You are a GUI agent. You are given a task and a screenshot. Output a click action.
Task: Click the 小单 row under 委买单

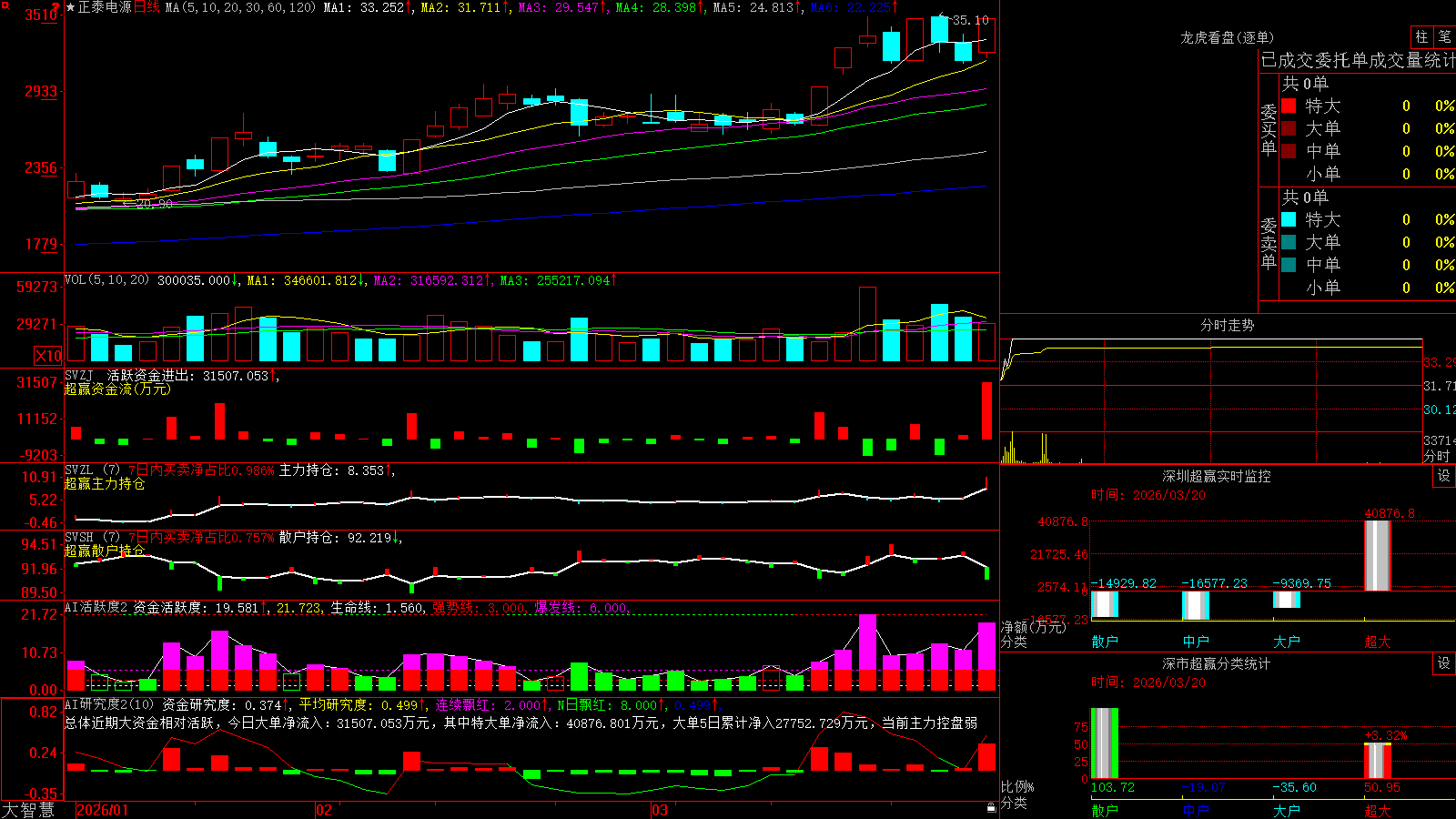click(1368, 174)
